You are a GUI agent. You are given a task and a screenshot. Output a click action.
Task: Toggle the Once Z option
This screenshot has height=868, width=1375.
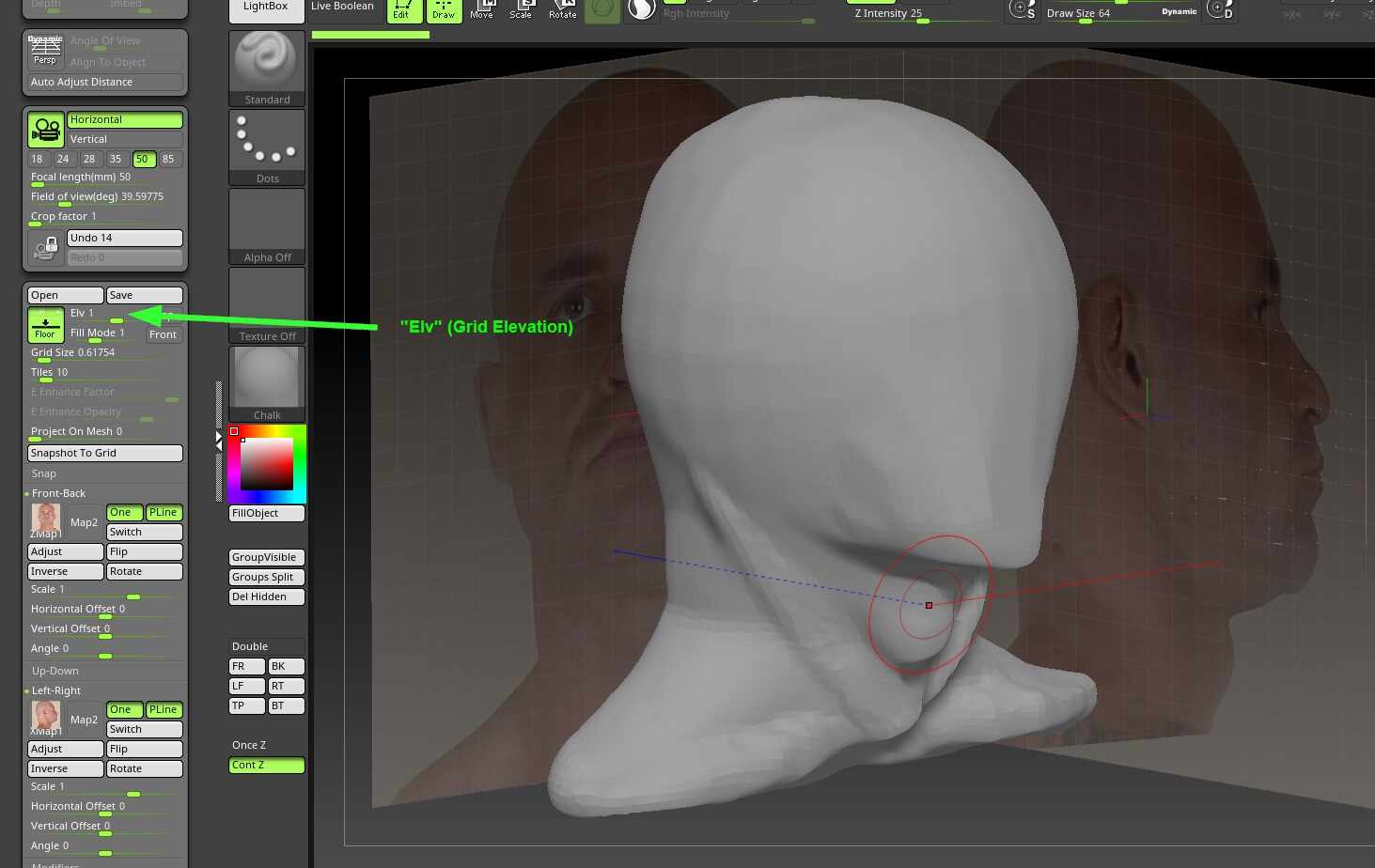(267, 745)
